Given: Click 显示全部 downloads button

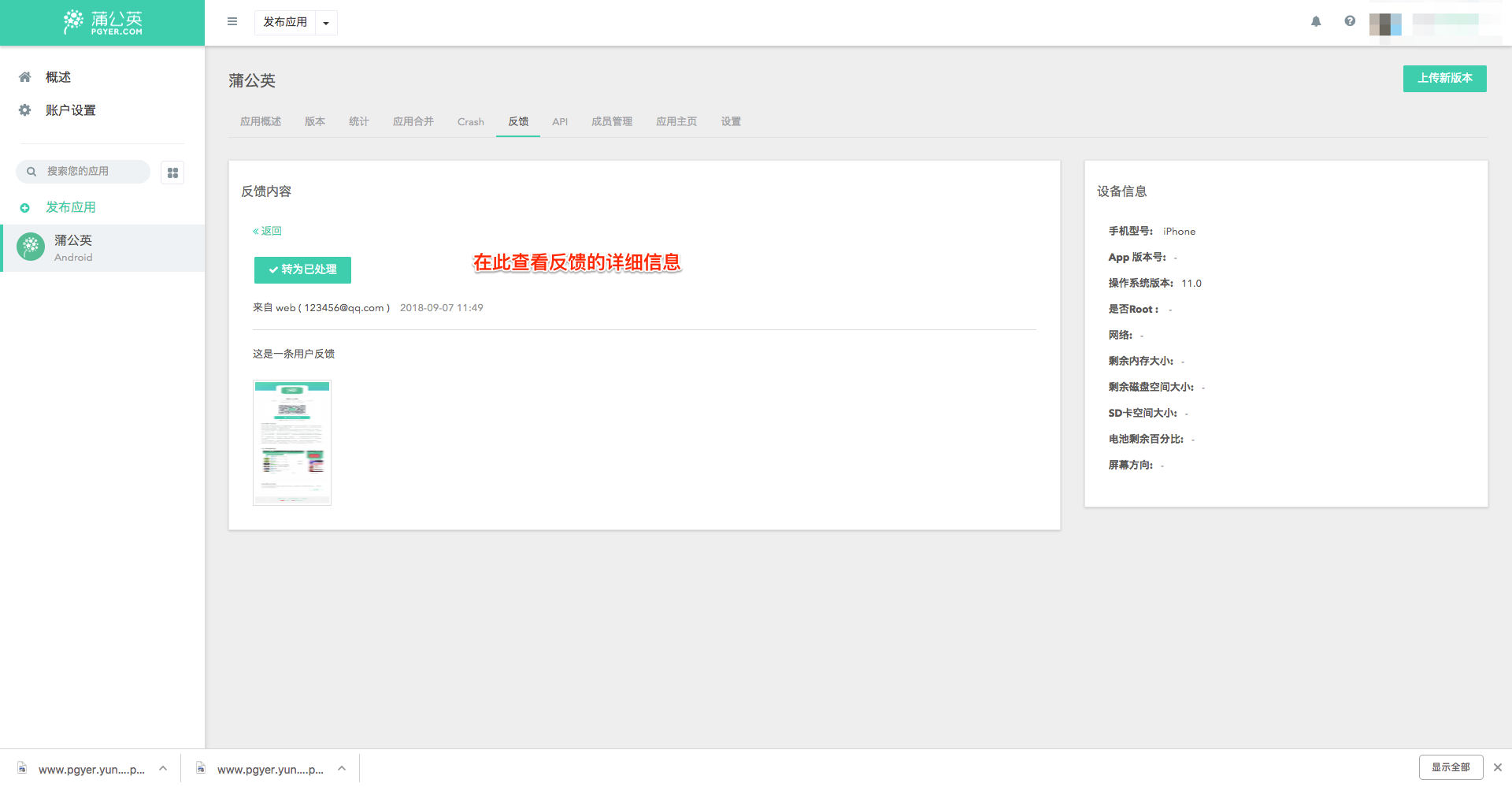Looking at the screenshot, I should 1451,767.
